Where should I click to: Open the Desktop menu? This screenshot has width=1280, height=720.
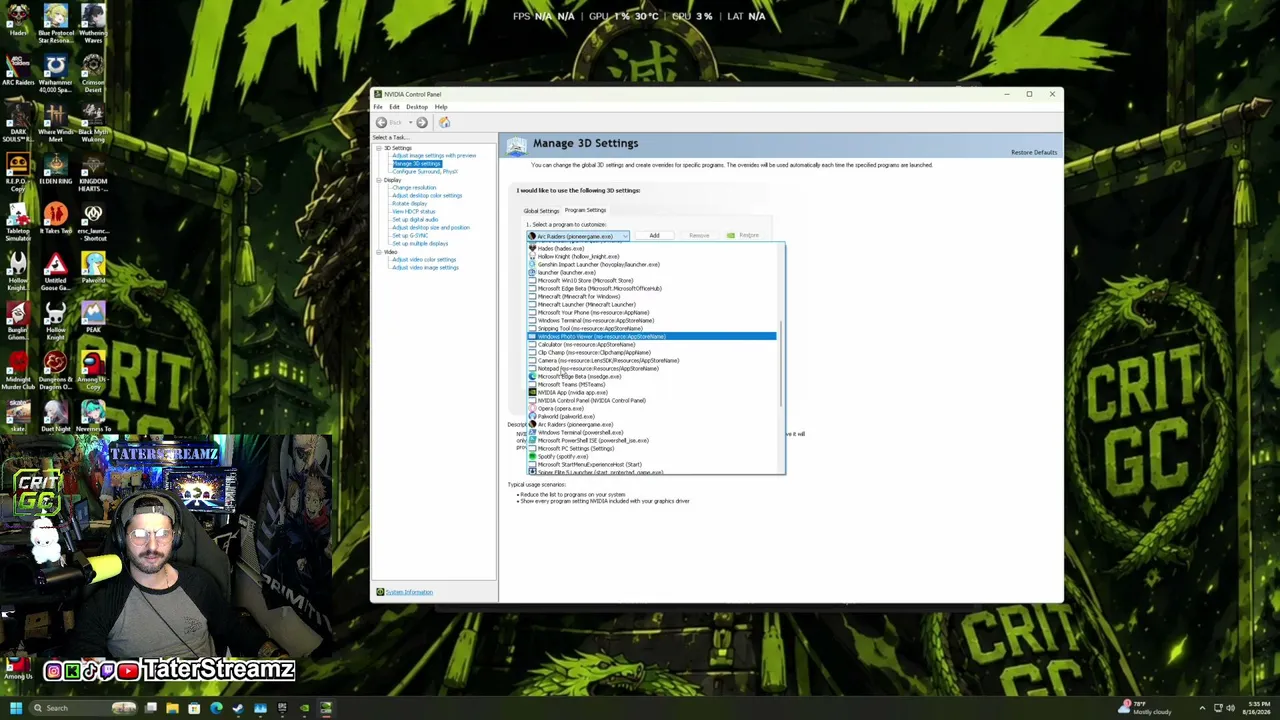coord(417,107)
